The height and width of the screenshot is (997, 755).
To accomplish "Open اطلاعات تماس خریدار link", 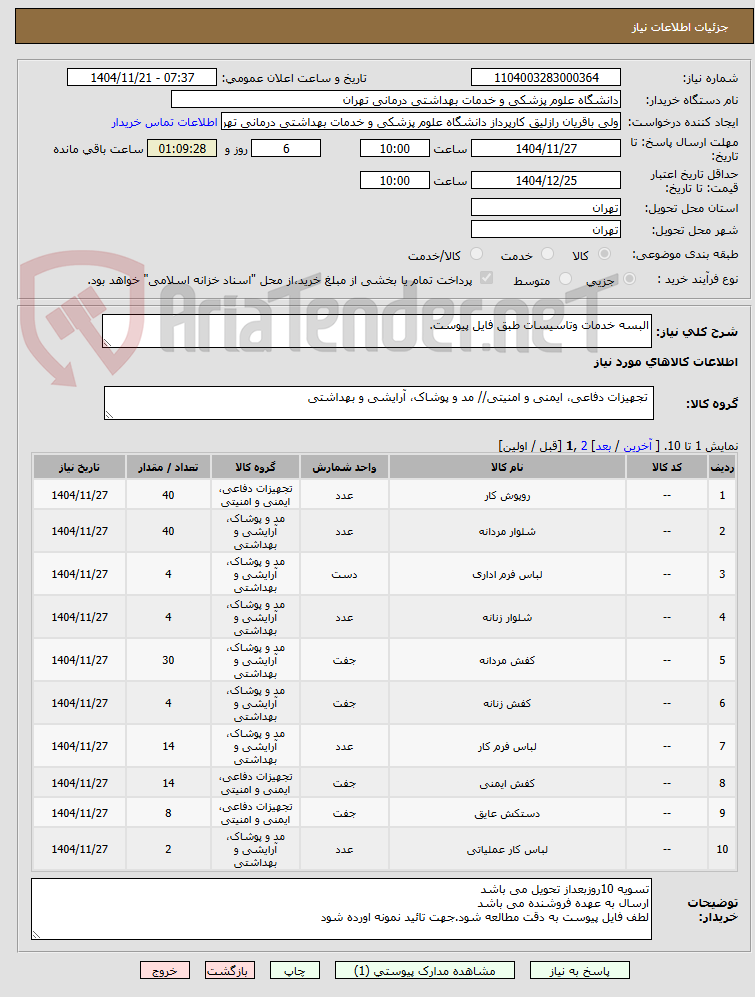I will pyautogui.click(x=164, y=122).
